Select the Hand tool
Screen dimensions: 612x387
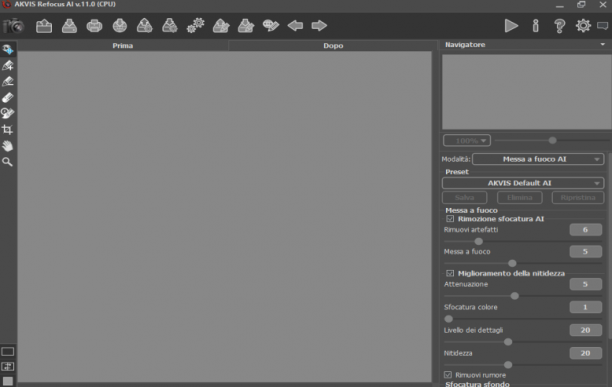pos(8,146)
